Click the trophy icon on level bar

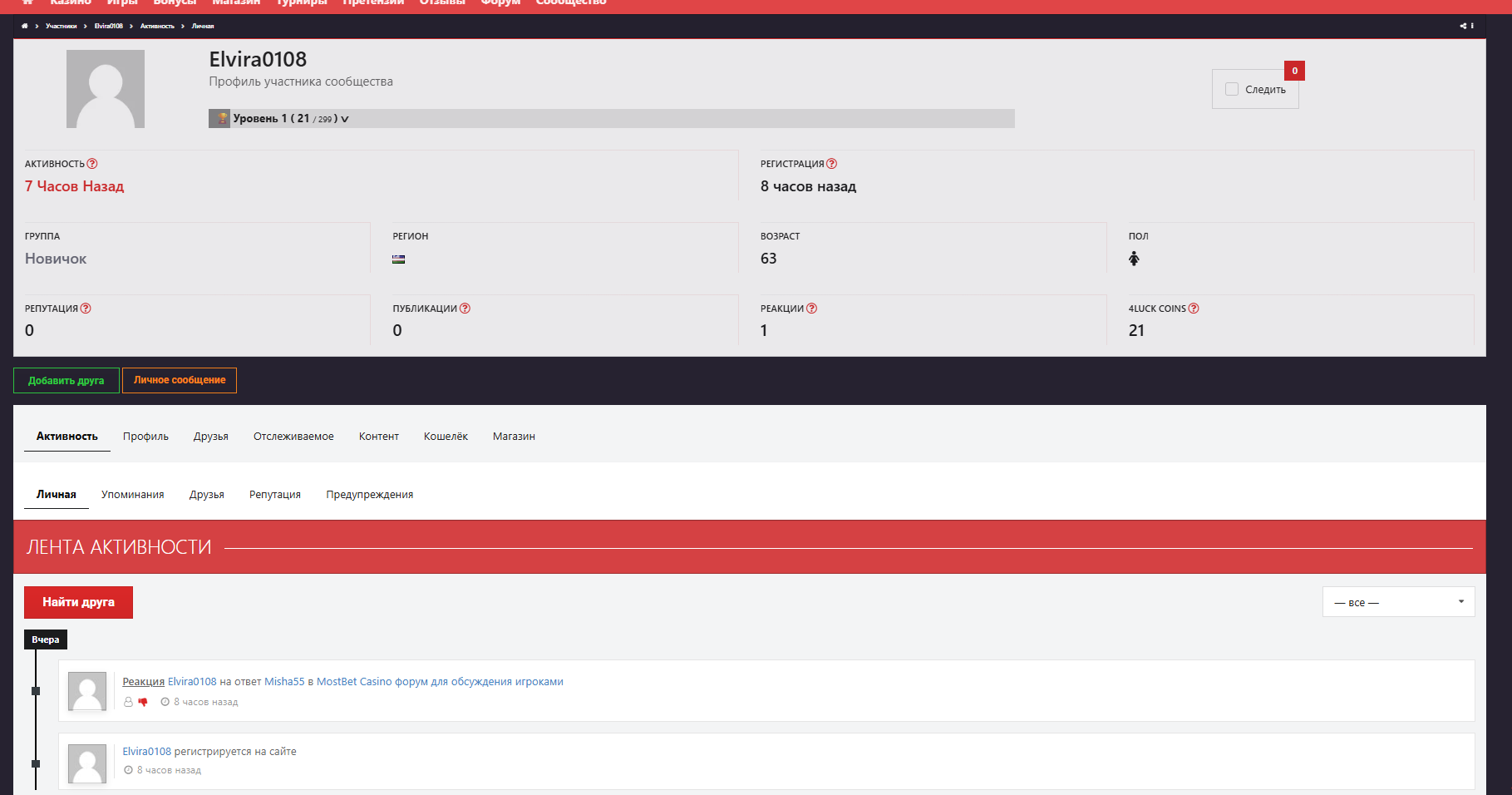pos(221,118)
